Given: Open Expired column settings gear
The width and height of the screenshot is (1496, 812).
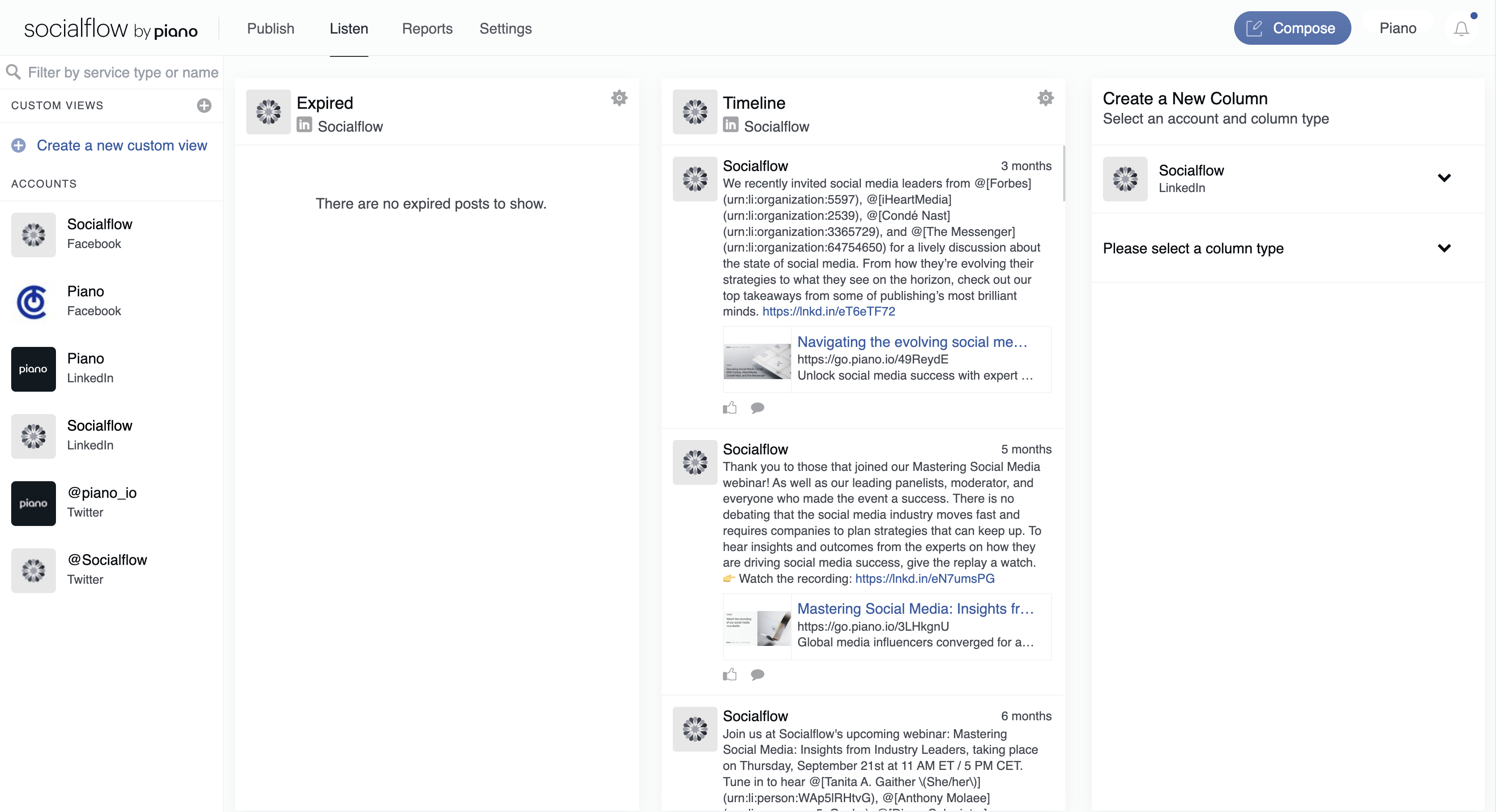Looking at the screenshot, I should 619,98.
